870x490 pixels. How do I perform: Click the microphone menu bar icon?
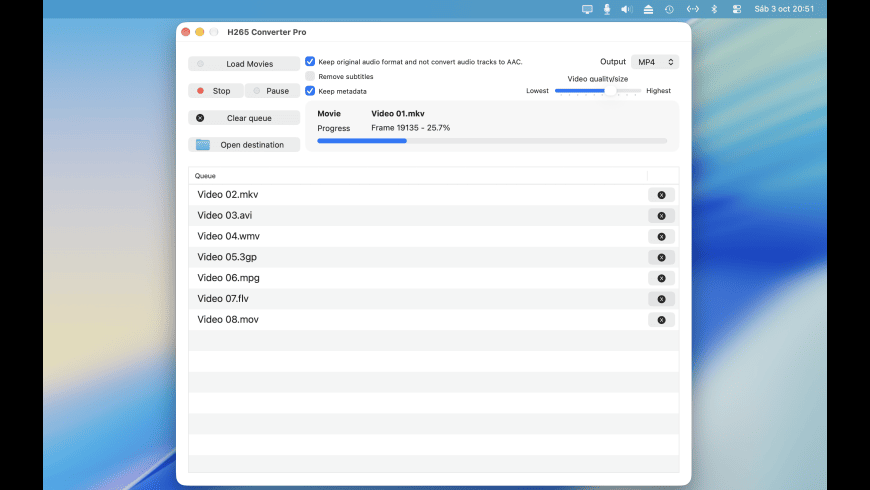click(607, 9)
